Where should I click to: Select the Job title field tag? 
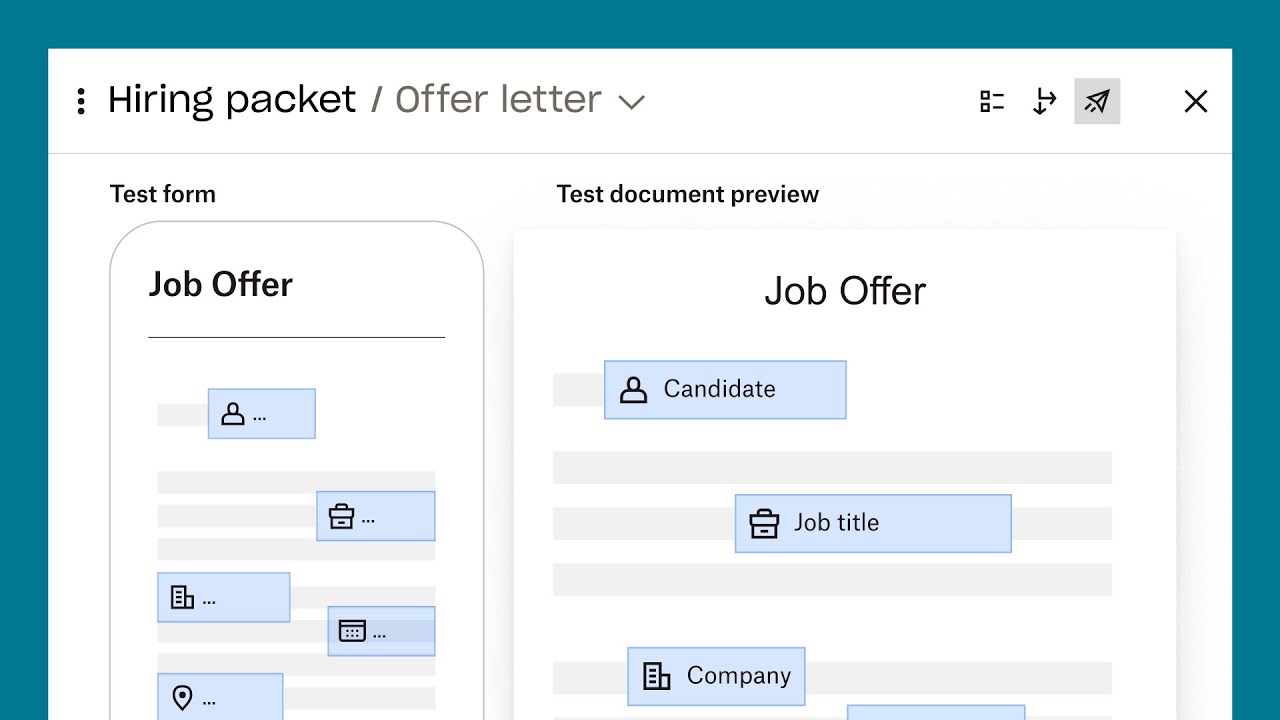[873, 523]
